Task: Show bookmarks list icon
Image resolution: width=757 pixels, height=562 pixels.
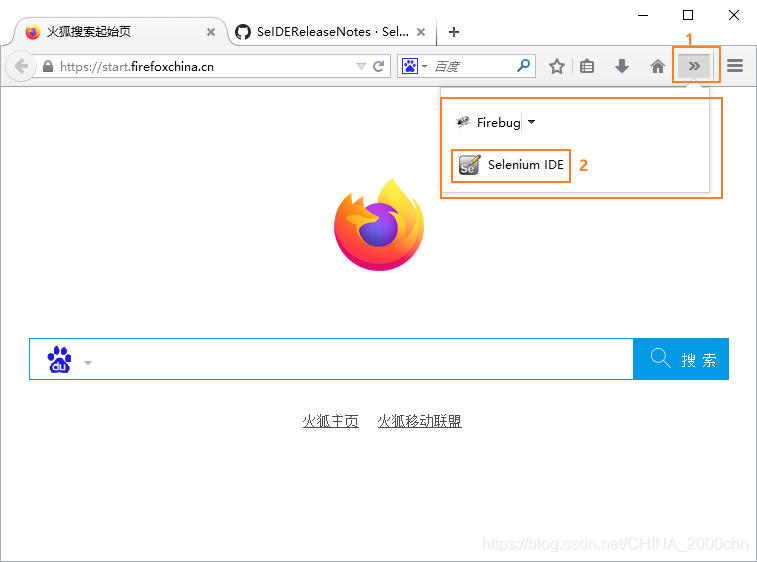Action: [587, 66]
